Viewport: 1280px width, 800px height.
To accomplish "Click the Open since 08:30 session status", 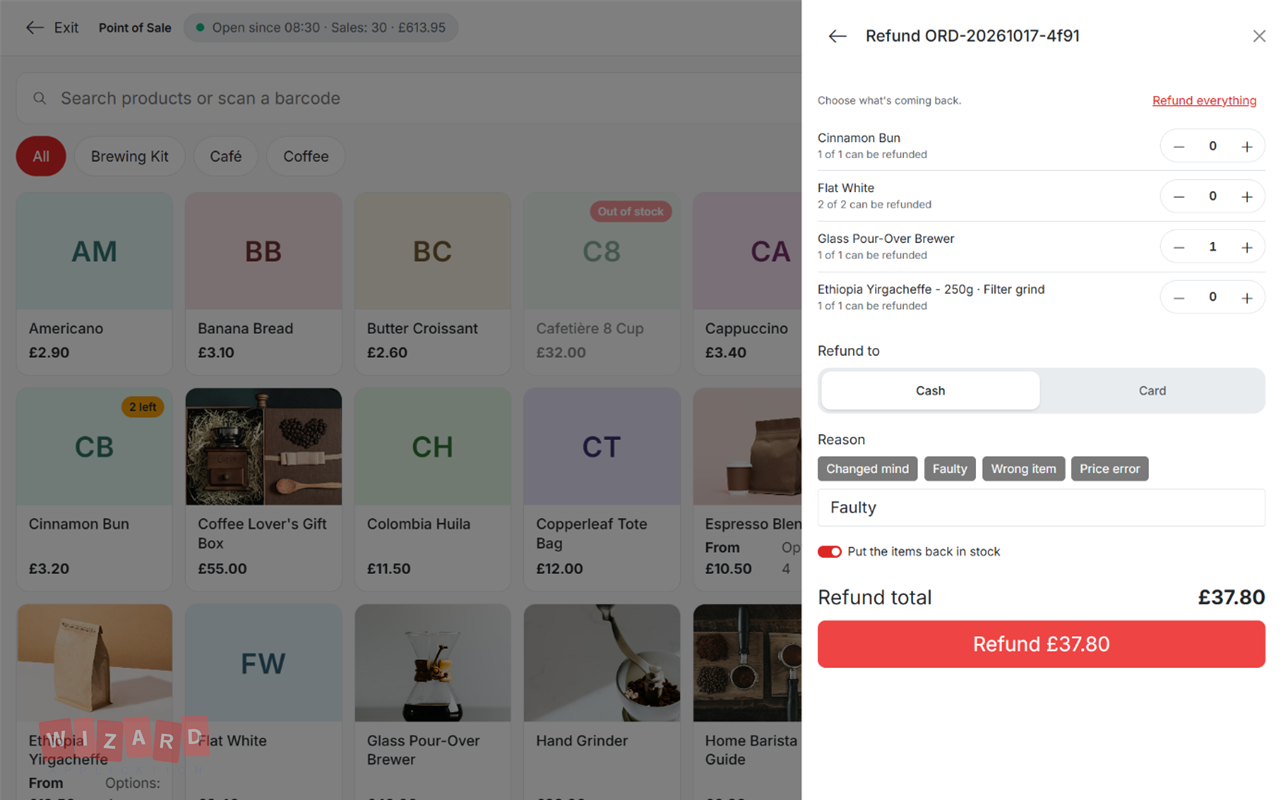I will (x=321, y=28).
